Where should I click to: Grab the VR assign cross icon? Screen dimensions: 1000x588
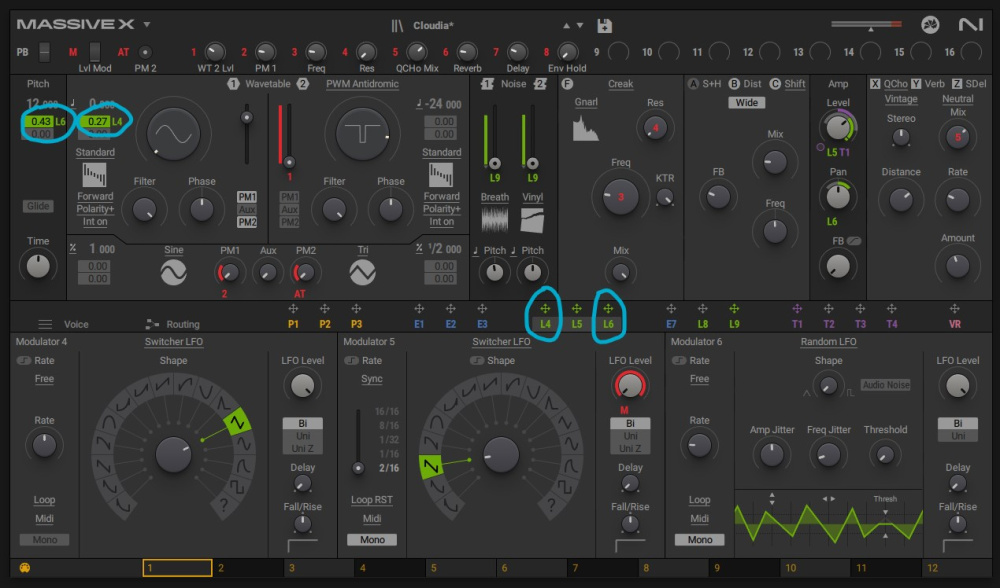coord(955,309)
